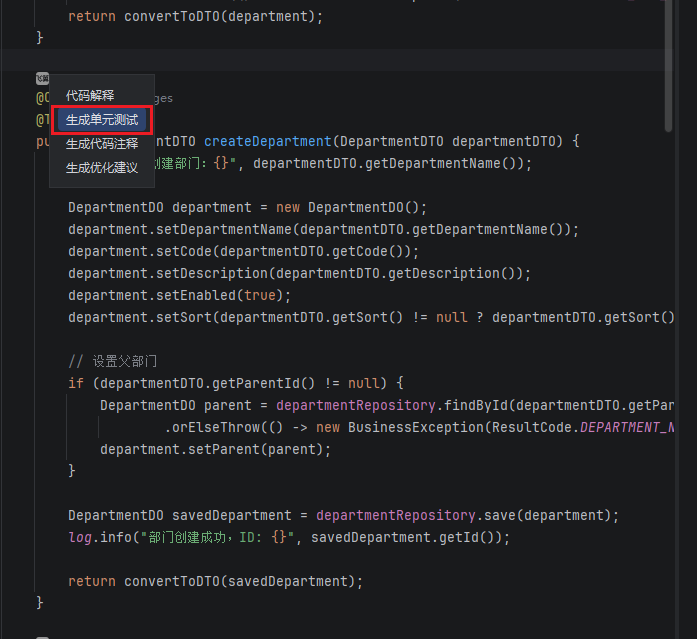Choose 生成单元测试 in the popup menu
The height and width of the screenshot is (639, 697).
[x=102, y=120]
